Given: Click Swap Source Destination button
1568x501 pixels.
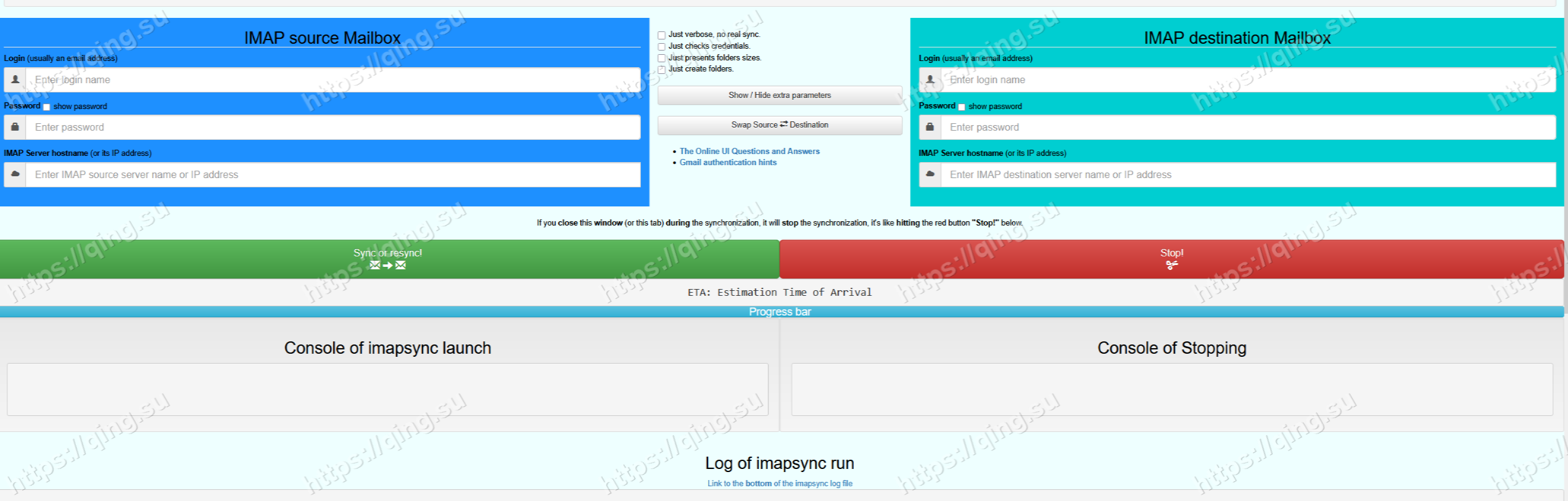Looking at the screenshot, I should (x=780, y=125).
